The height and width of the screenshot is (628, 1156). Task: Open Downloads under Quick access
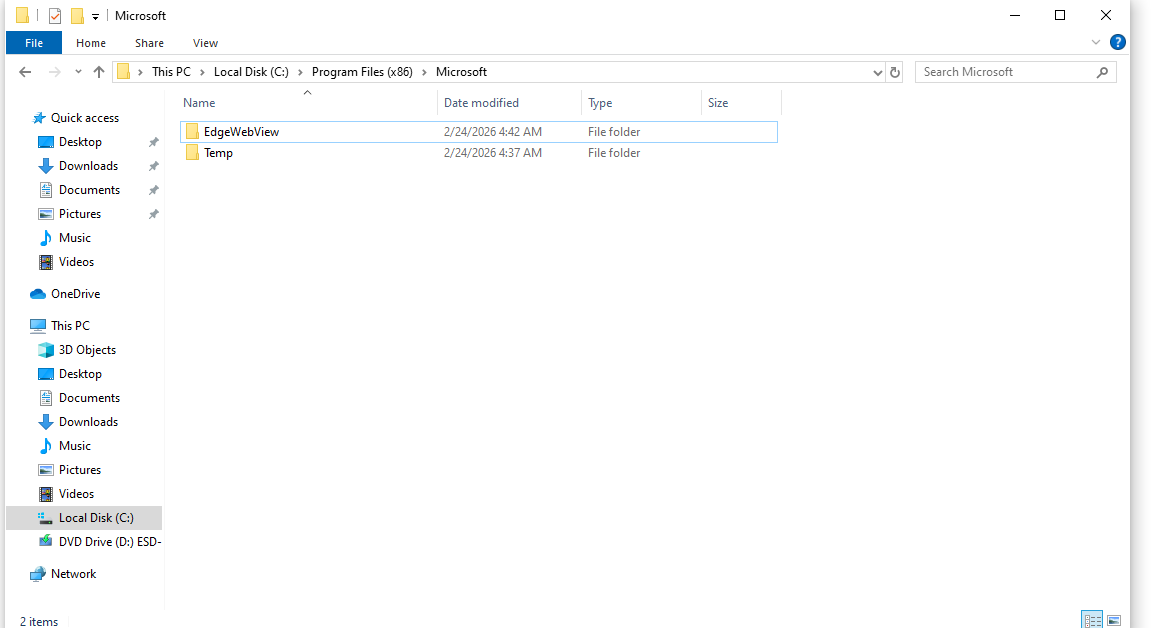[x=88, y=166]
